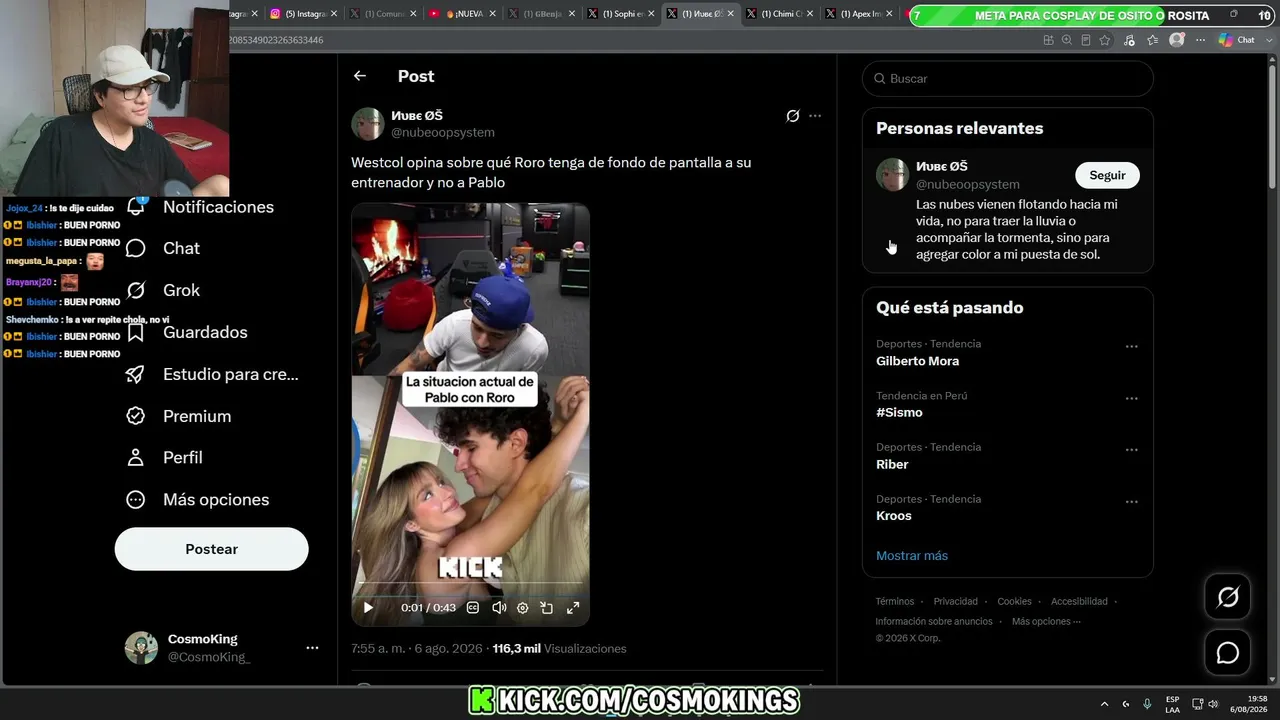
Task: Open Grok from the sidebar
Action: (162, 290)
